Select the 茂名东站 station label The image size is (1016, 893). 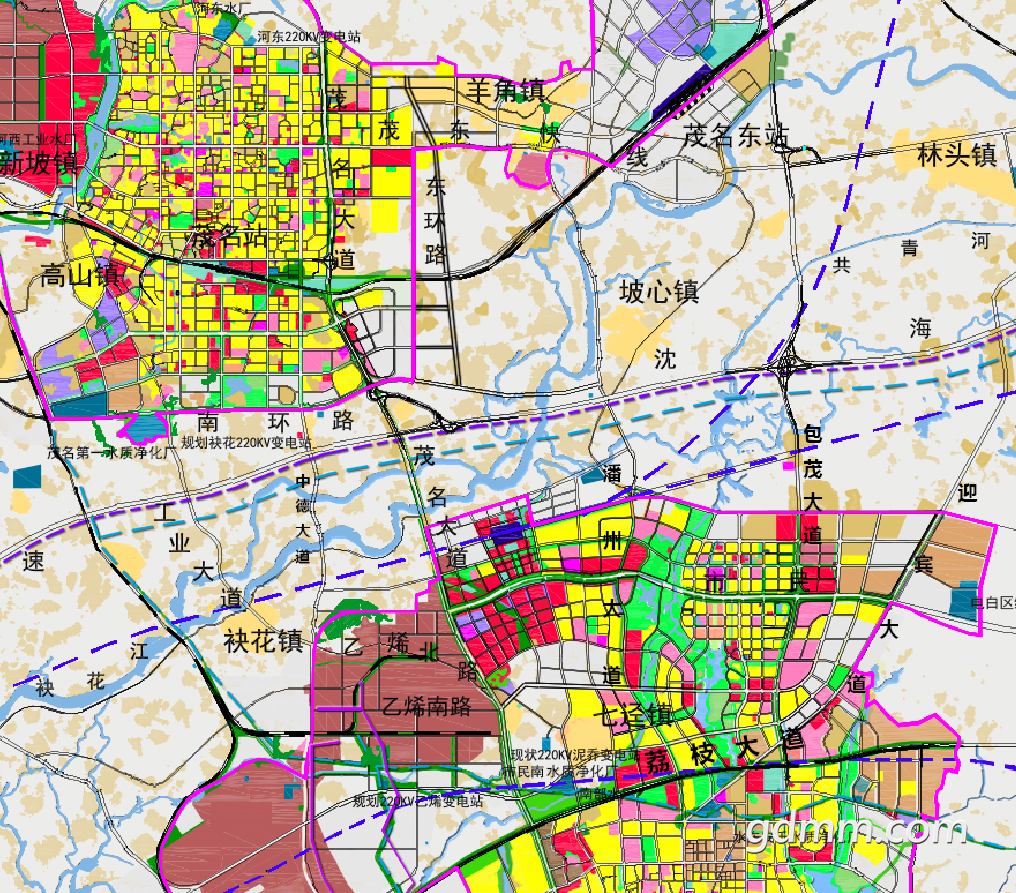pyautogui.click(x=736, y=135)
